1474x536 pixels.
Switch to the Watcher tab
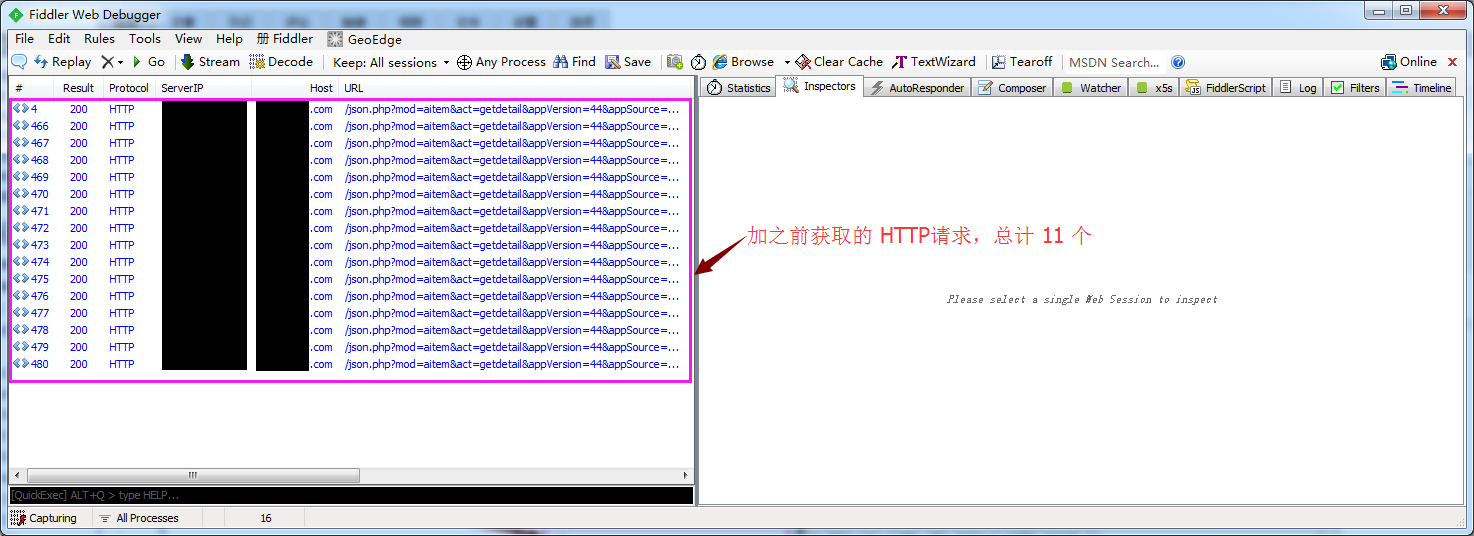click(x=1091, y=88)
